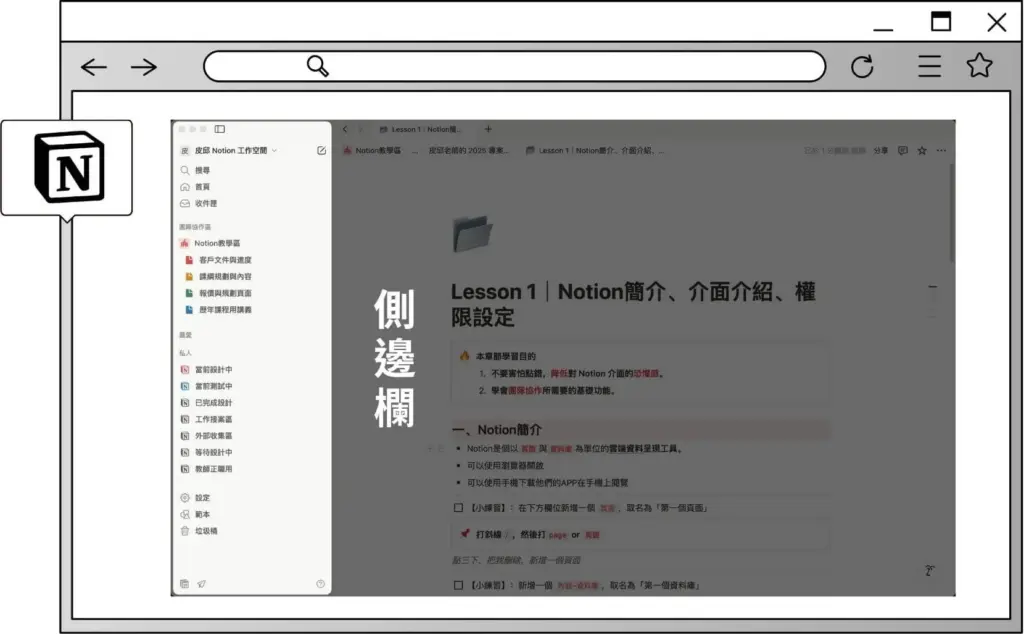
Task: Open 收件匣 inbox in sidebar
Action: pos(199,204)
